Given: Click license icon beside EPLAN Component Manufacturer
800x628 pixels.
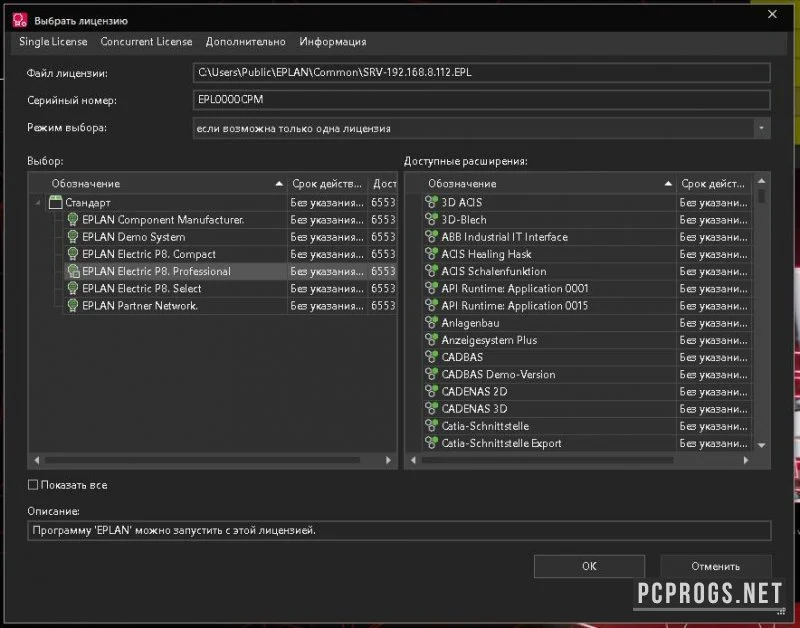Looking at the screenshot, I should [72, 220].
